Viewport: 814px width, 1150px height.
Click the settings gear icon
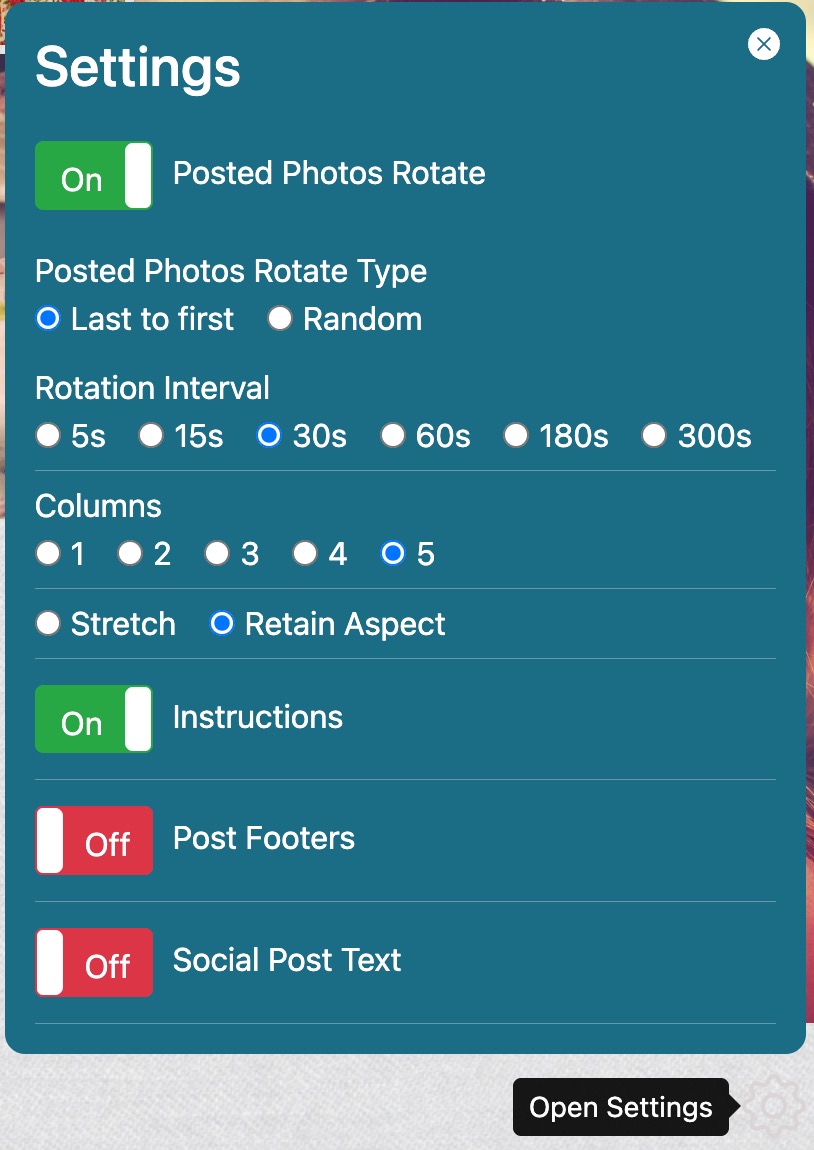pos(775,1107)
